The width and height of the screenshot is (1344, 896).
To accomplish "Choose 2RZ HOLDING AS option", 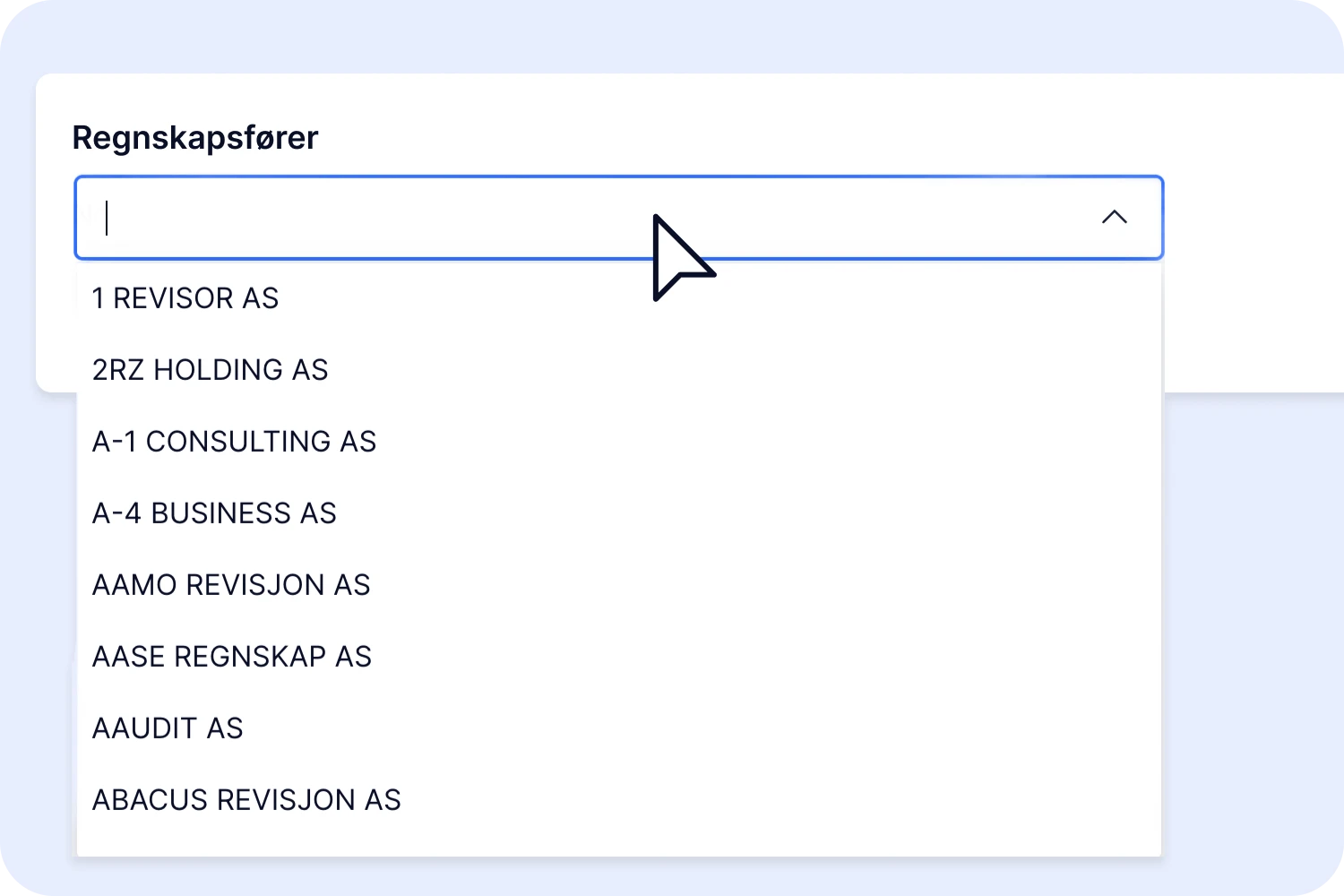I will tap(211, 370).
